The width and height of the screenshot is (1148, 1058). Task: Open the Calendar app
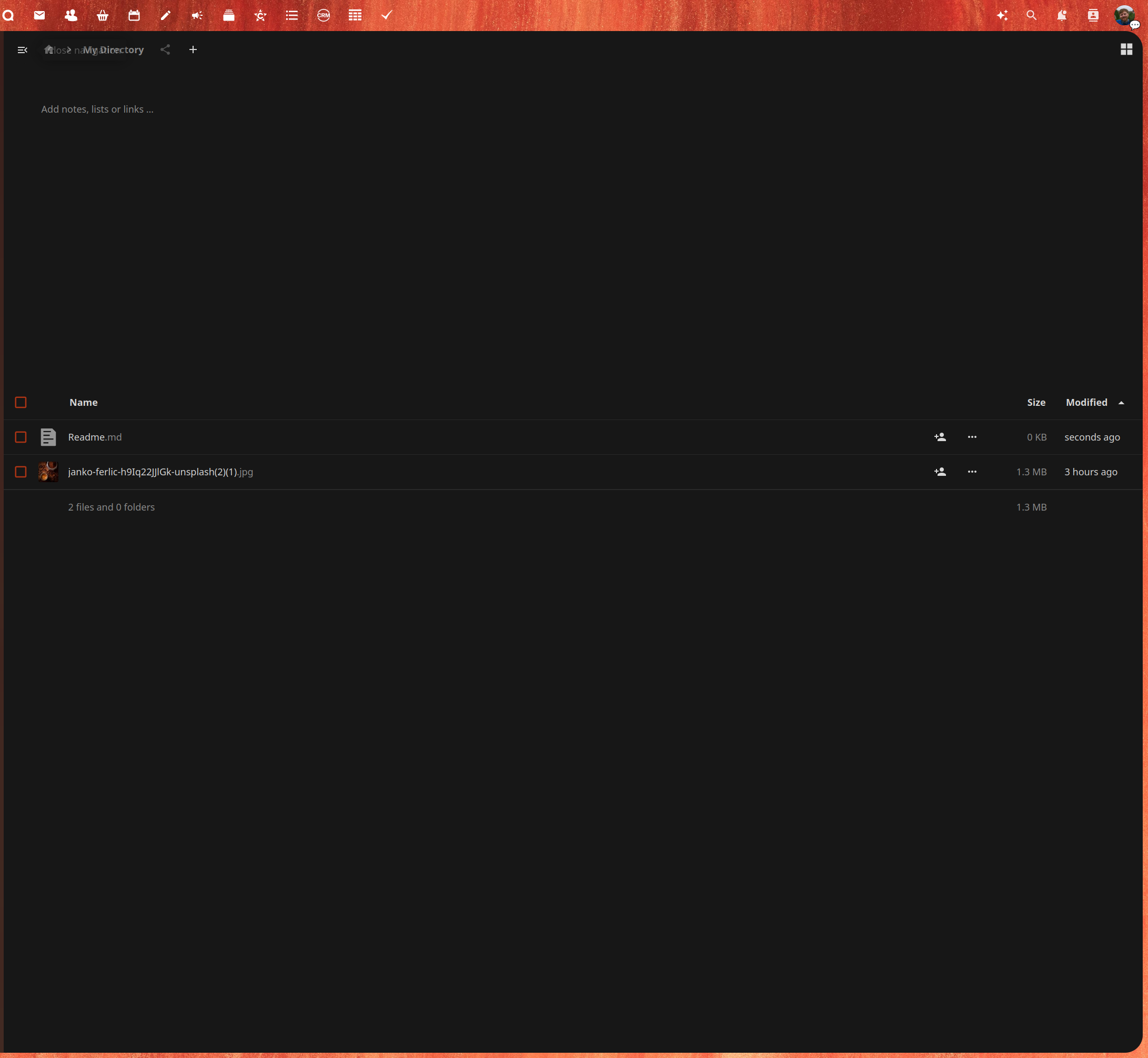coord(135,15)
